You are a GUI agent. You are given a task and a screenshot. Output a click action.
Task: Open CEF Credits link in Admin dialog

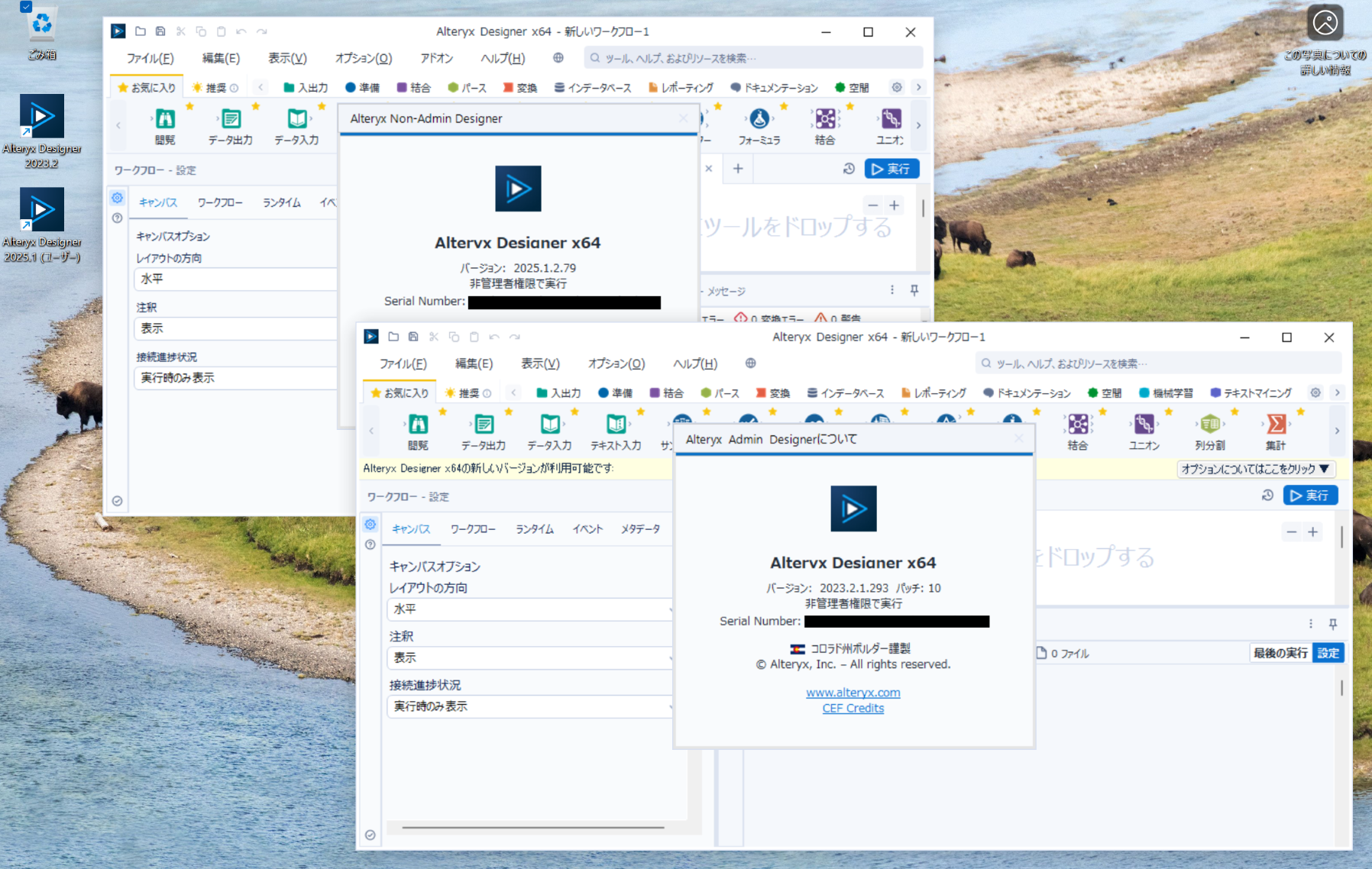click(853, 708)
